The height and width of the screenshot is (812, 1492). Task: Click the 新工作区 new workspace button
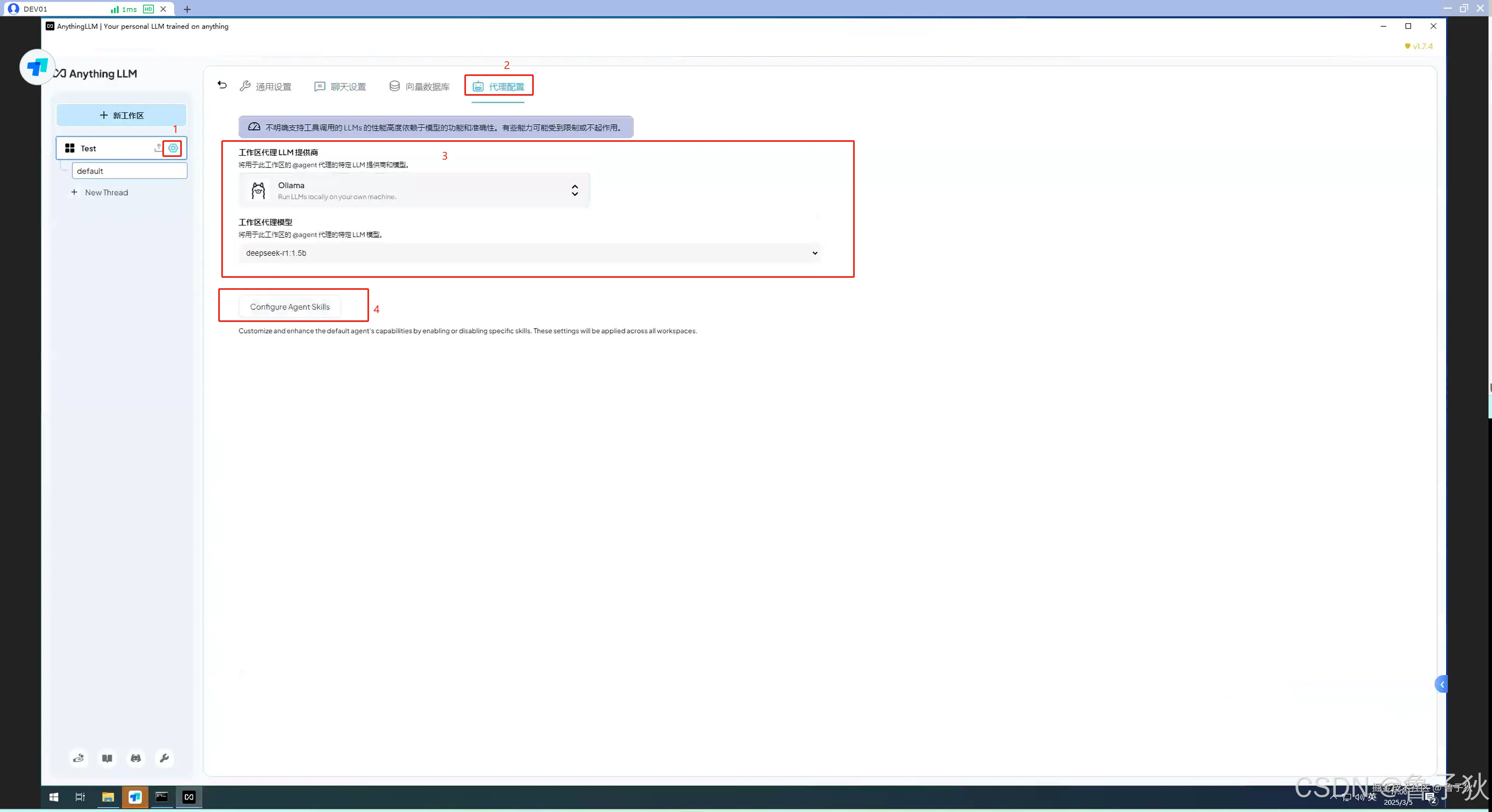point(121,115)
